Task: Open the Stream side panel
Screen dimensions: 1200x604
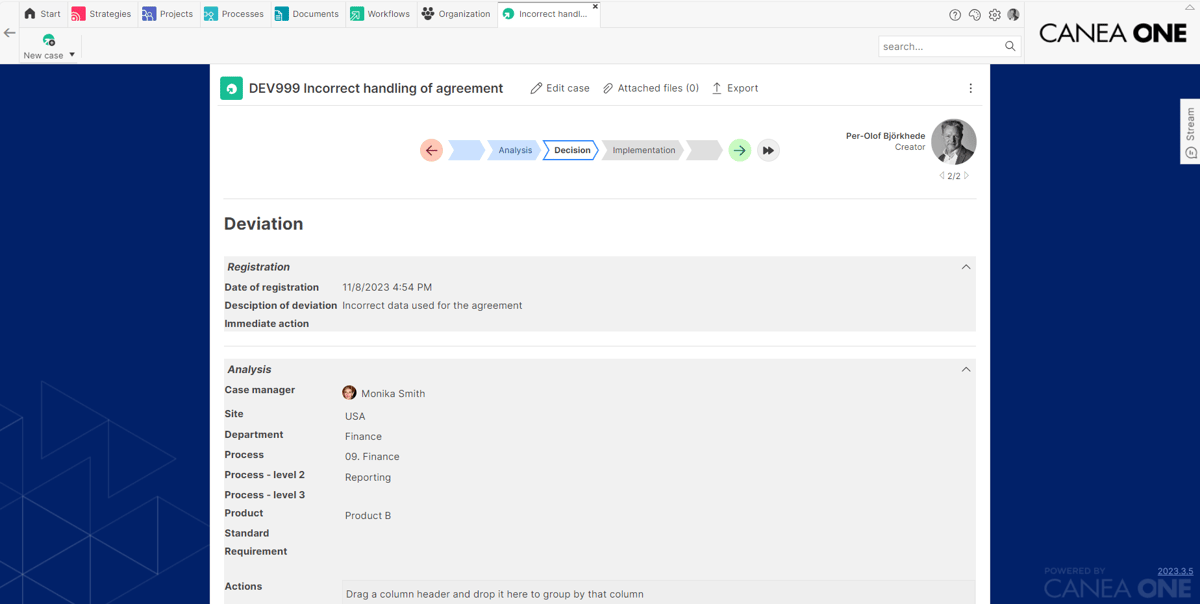Action: click(x=1190, y=131)
